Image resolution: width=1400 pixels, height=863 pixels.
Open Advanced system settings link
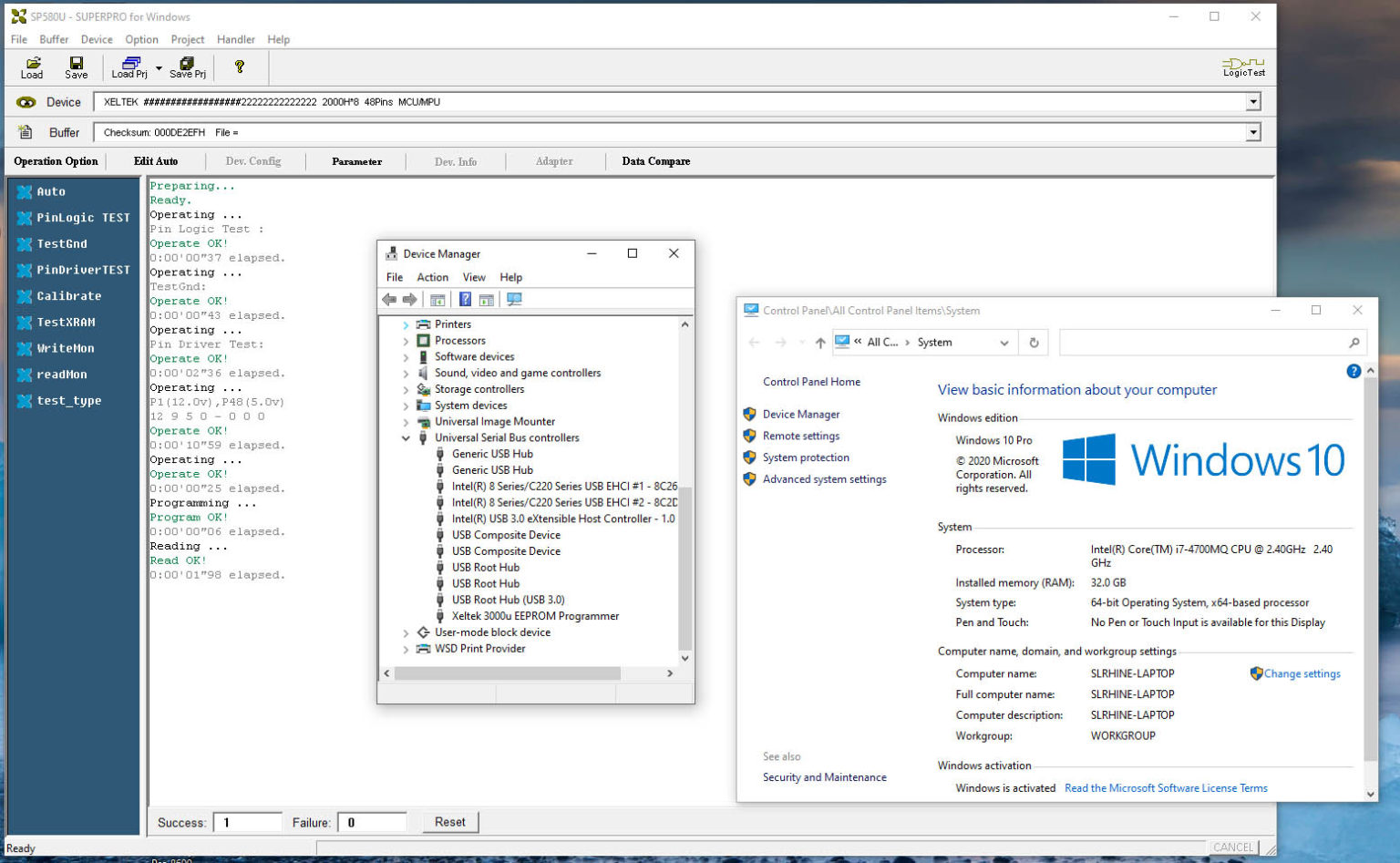[824, 479]
